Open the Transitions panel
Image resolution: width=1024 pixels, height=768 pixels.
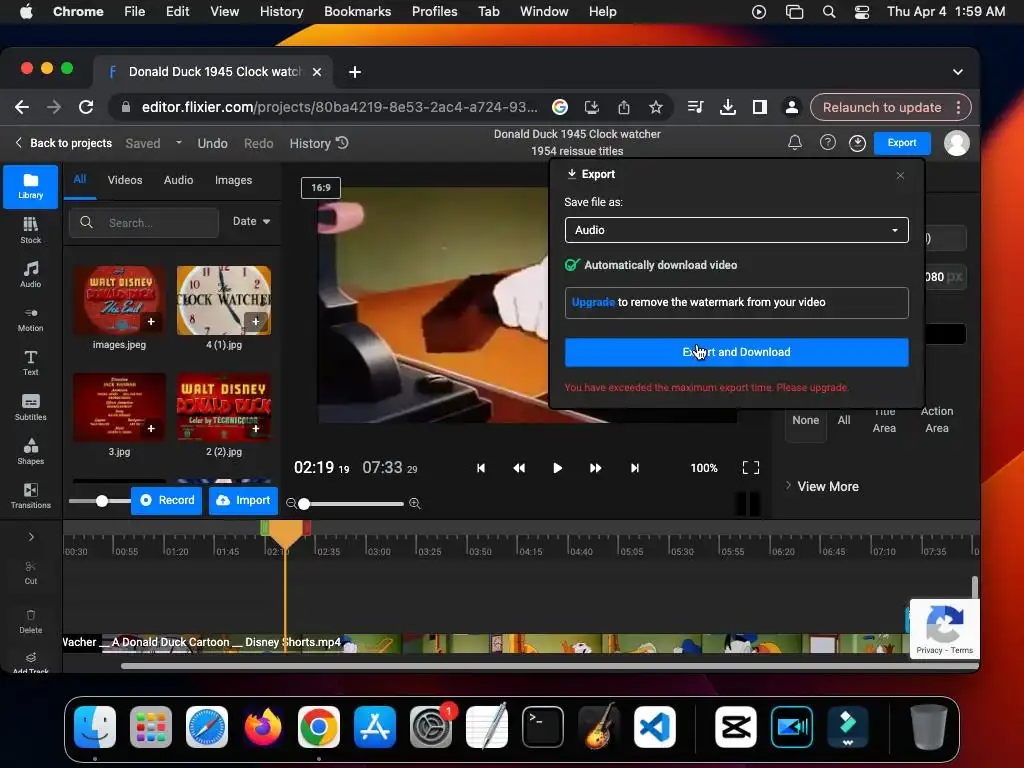(x=30, y=495)
